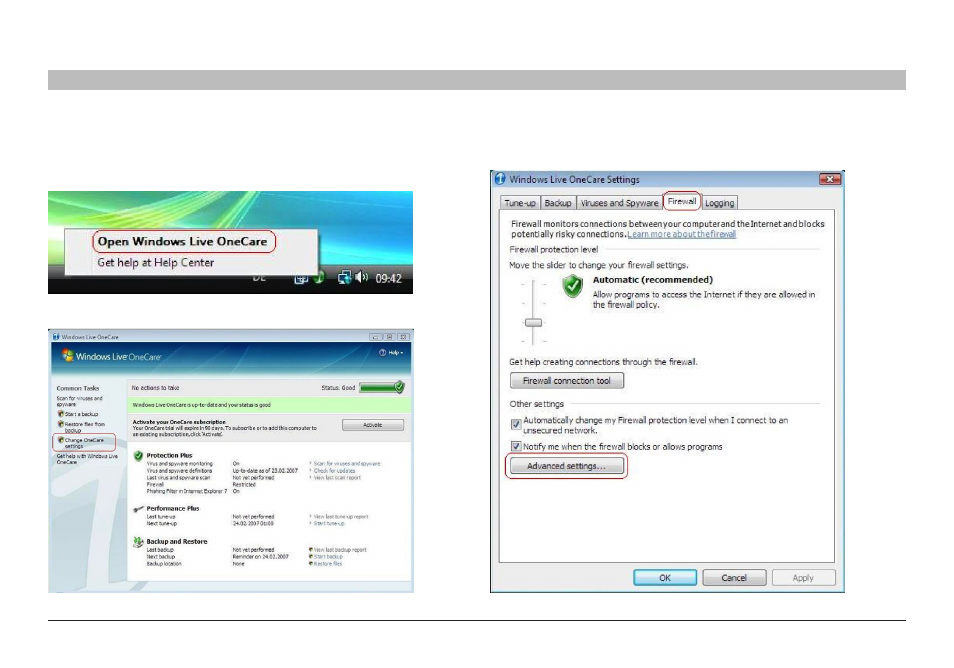Open the Logging tab
The width and height of the screenshot is (954, 668).
tap(719, 203)
